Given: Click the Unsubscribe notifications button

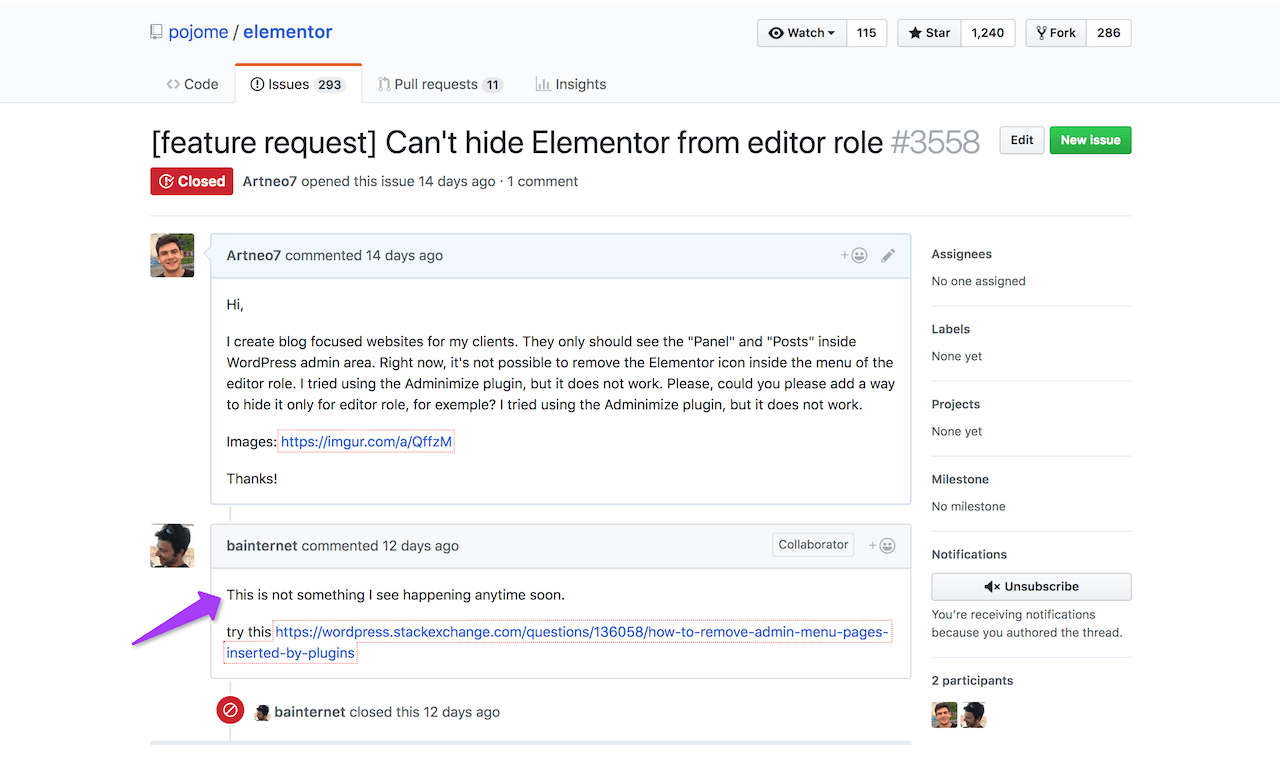Looking at the screenshot, I should tap(1031, 586).
